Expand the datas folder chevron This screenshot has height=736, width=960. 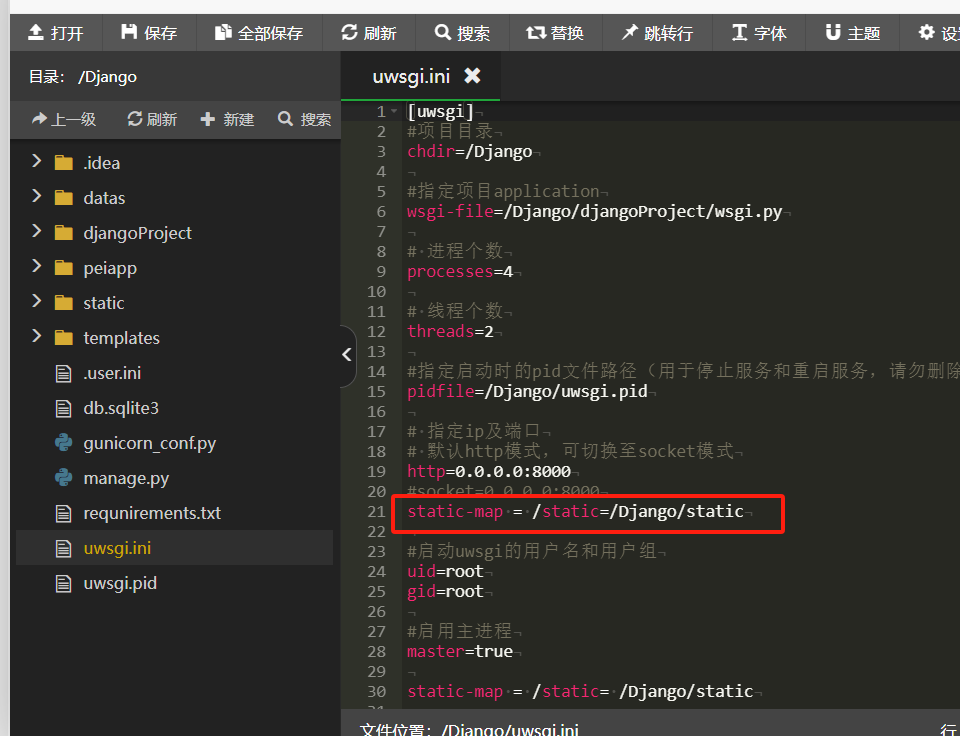point(37,196)
